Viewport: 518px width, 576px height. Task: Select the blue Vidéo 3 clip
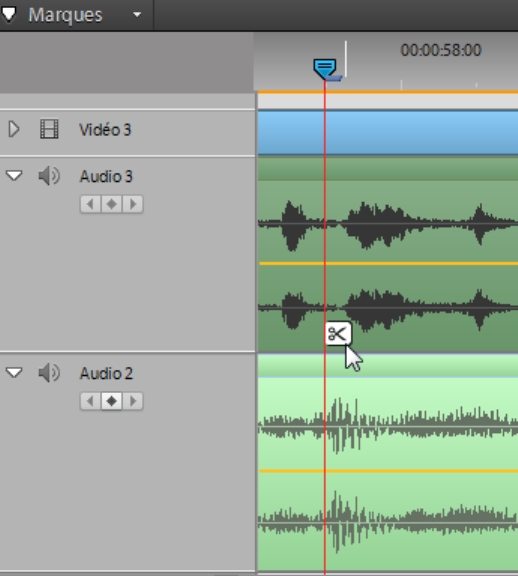(388, 133)
